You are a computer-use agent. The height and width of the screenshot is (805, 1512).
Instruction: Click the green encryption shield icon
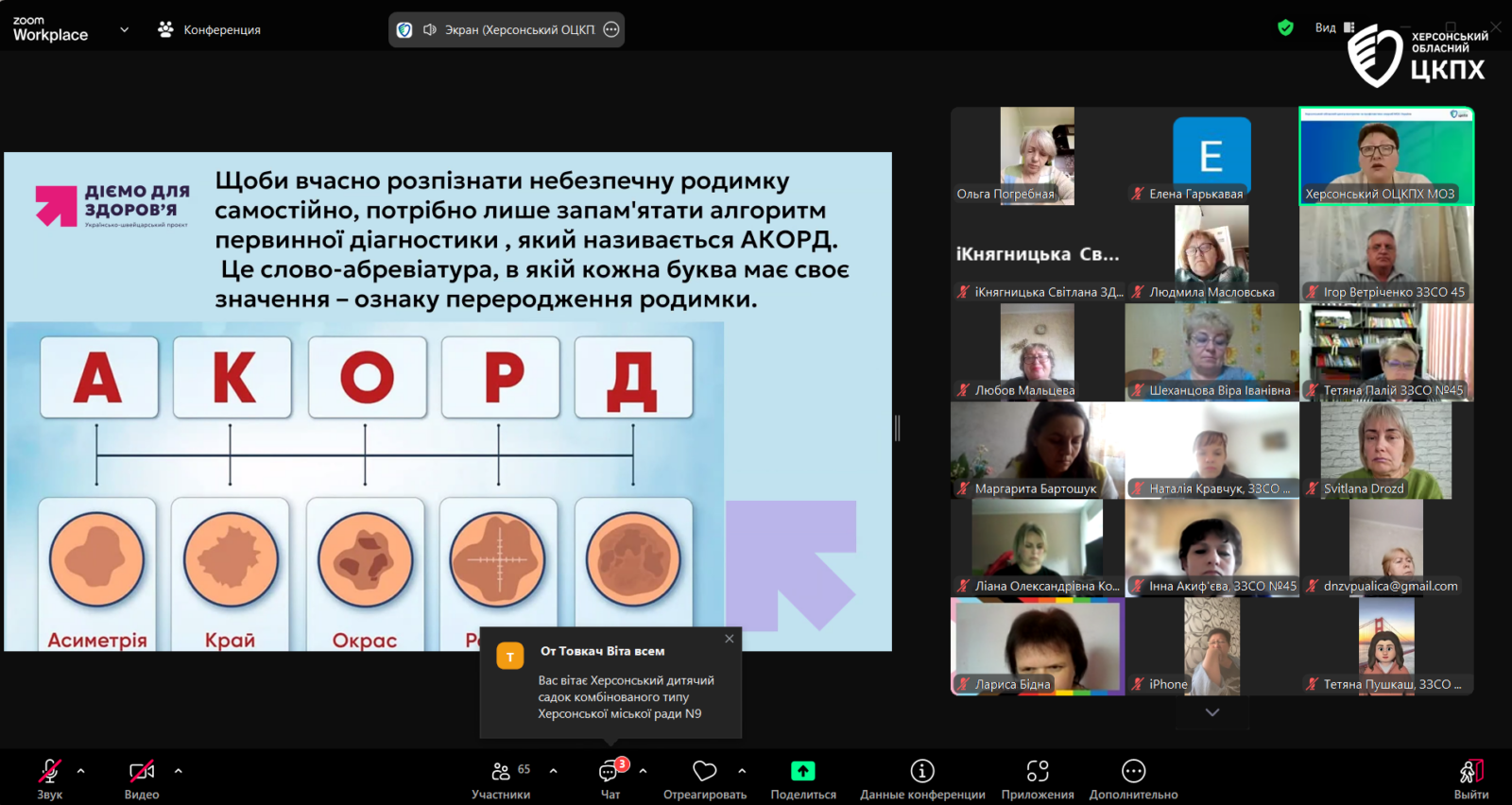[1285, 28]
